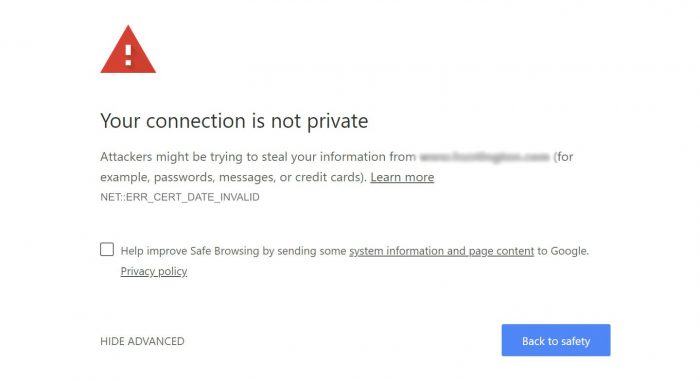Open 'system information and page content' link
The image size is (700, 381).
(442, 251)
